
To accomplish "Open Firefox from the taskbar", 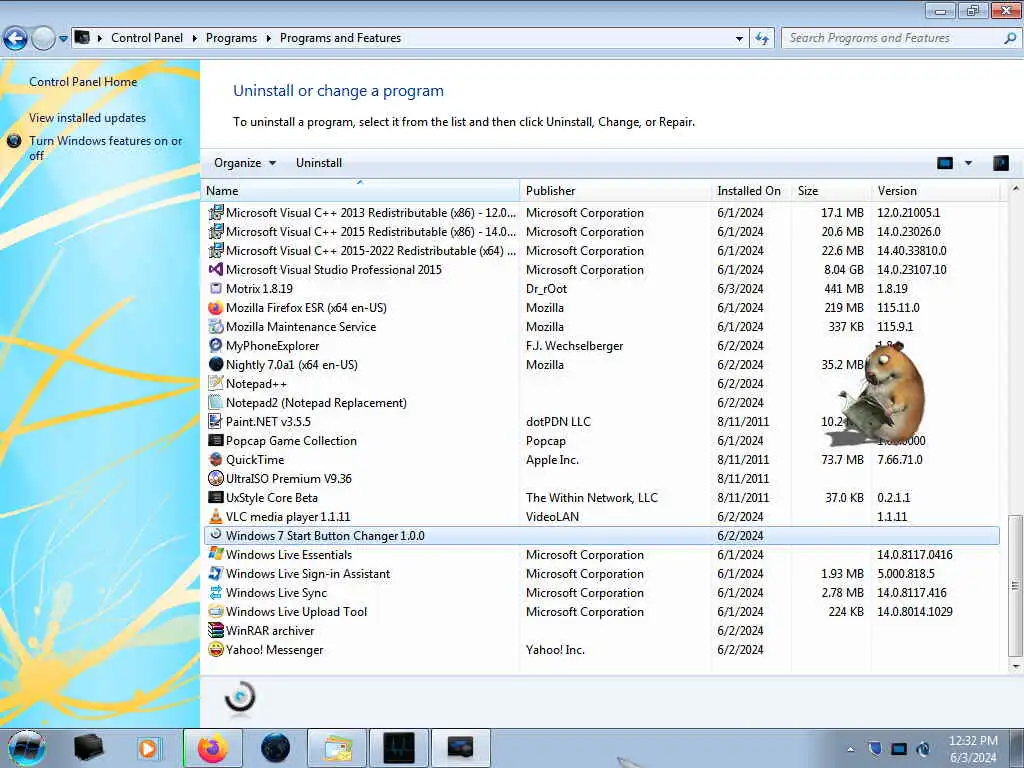I will click(212, 748).
